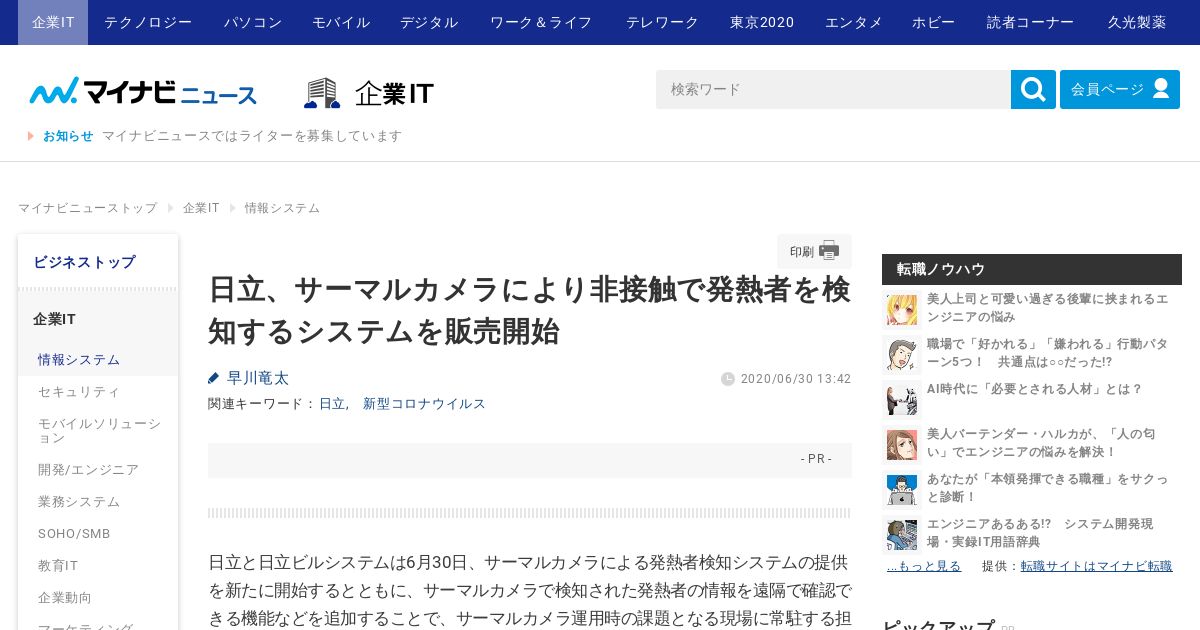Click the article headline 日立、サーマルカメラ

(529, 310)
